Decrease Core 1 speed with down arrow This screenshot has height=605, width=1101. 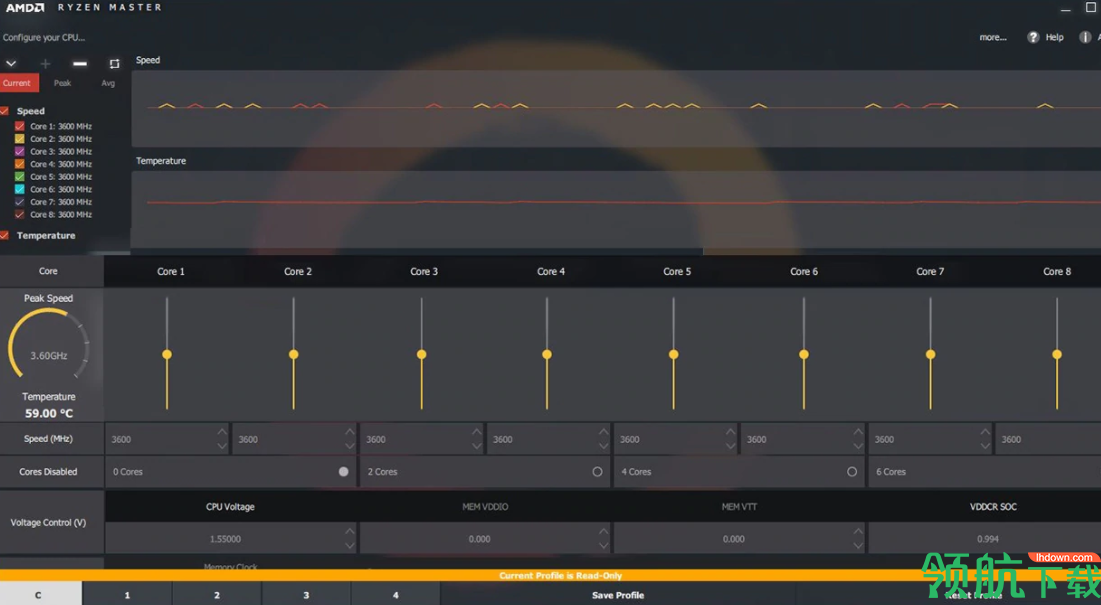(x=222, y=446)
